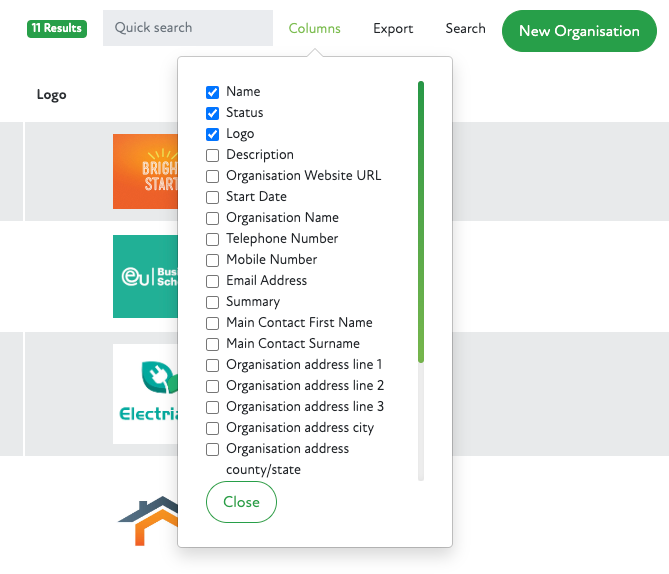The image size is (669, 574).
Task: Disable the Logo column checkbox
Action: (213, 134)
